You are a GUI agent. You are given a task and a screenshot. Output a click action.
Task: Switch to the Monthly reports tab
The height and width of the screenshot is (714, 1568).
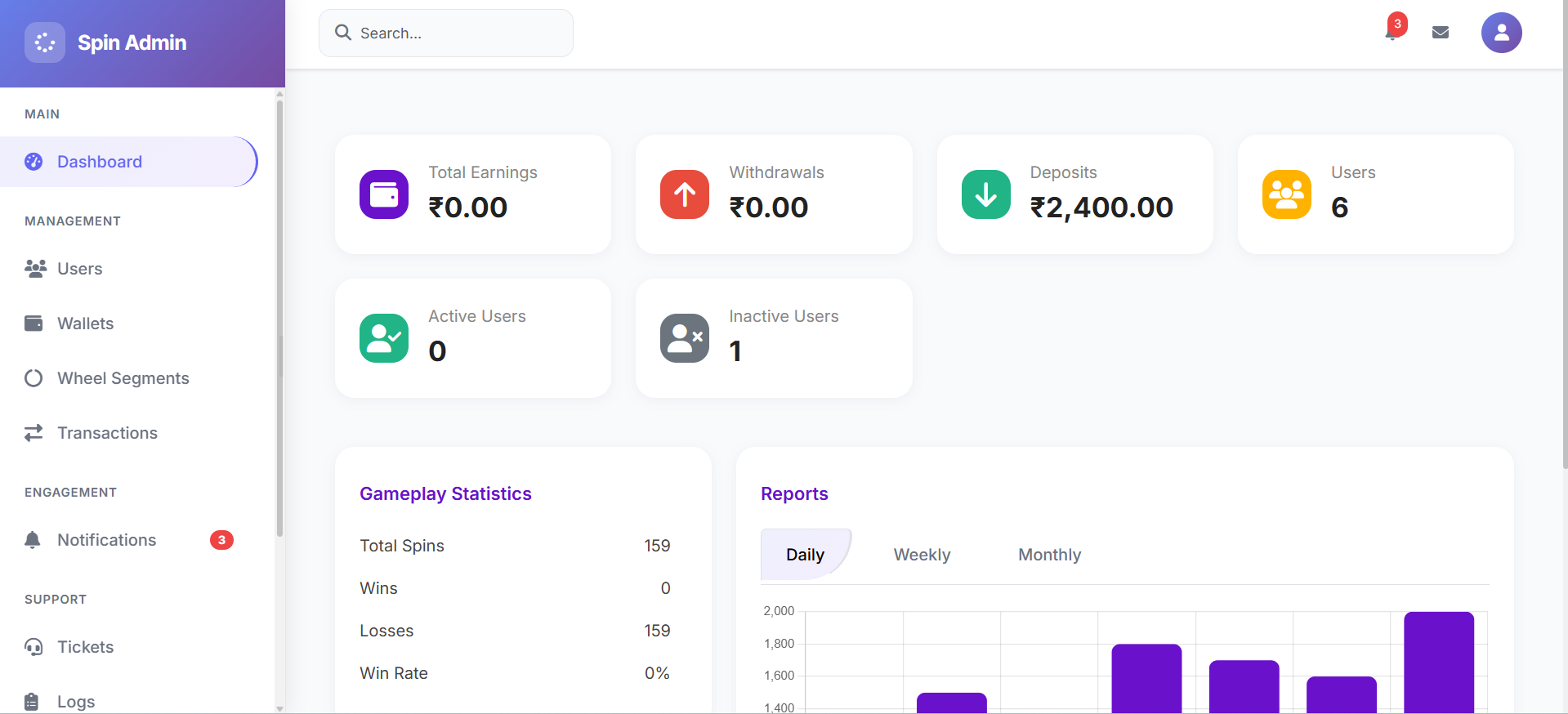click(1049, 555)
